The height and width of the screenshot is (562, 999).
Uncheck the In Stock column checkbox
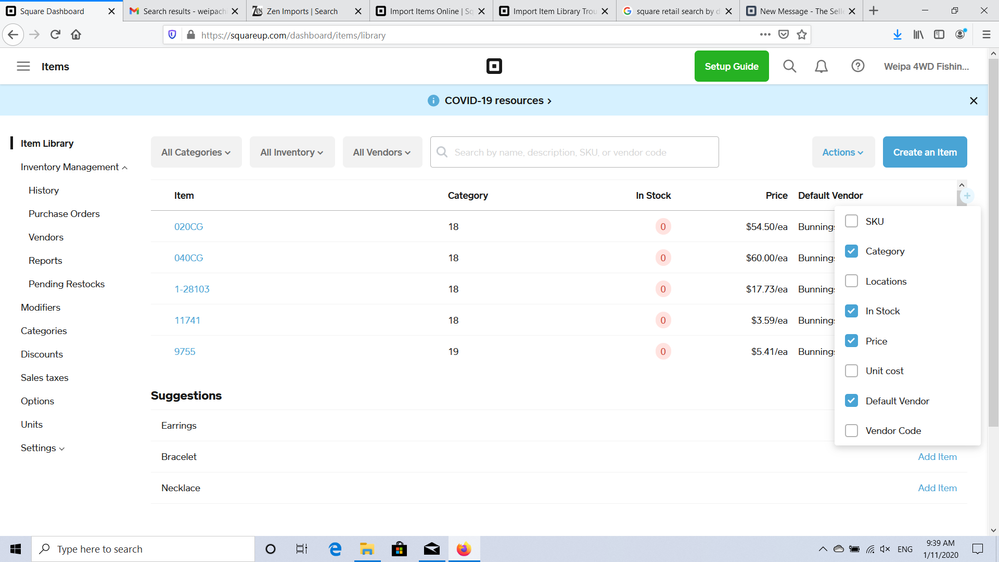(x=852, y=311)
